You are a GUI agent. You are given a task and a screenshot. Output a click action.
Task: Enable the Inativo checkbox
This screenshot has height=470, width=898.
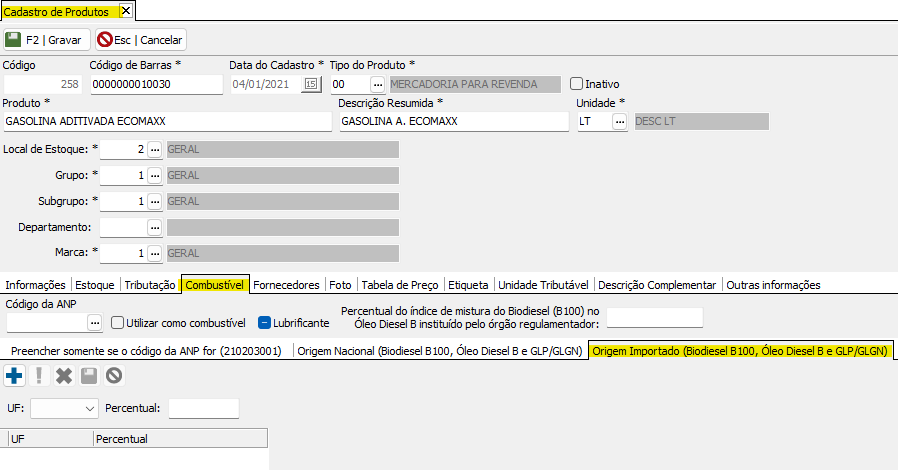click(576, 84)
